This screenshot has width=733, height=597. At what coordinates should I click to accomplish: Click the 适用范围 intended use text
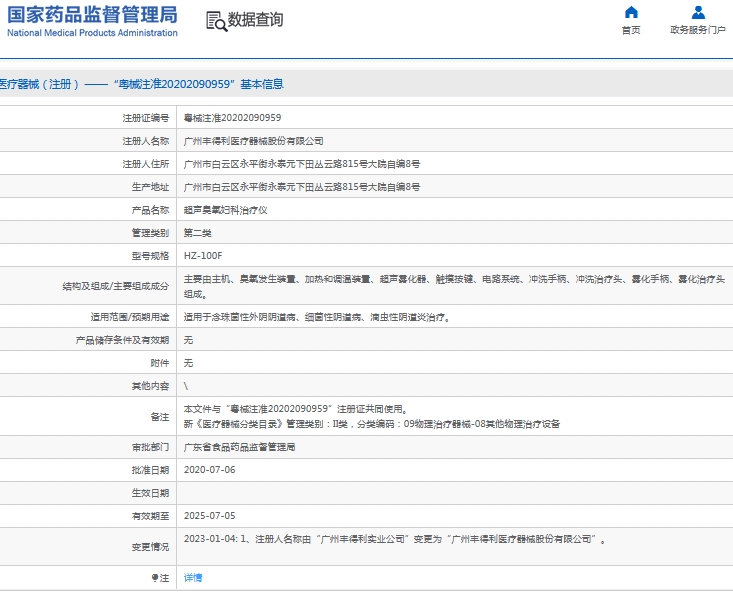tap(317, 317)
